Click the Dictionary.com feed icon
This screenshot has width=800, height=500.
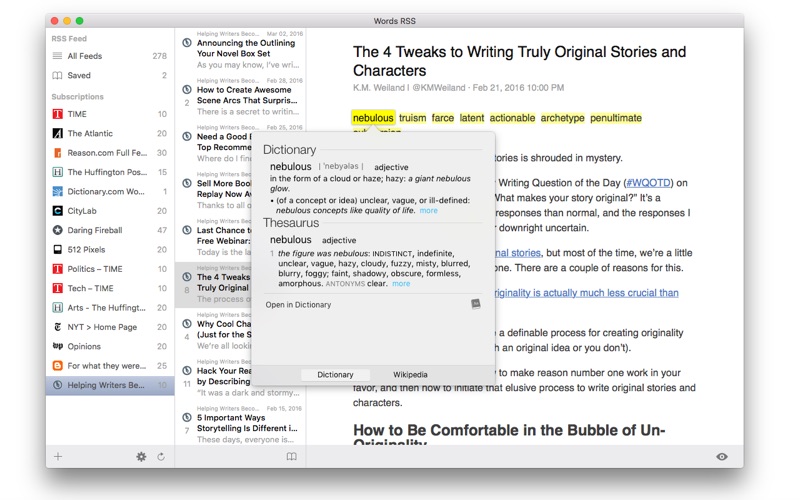58,191
